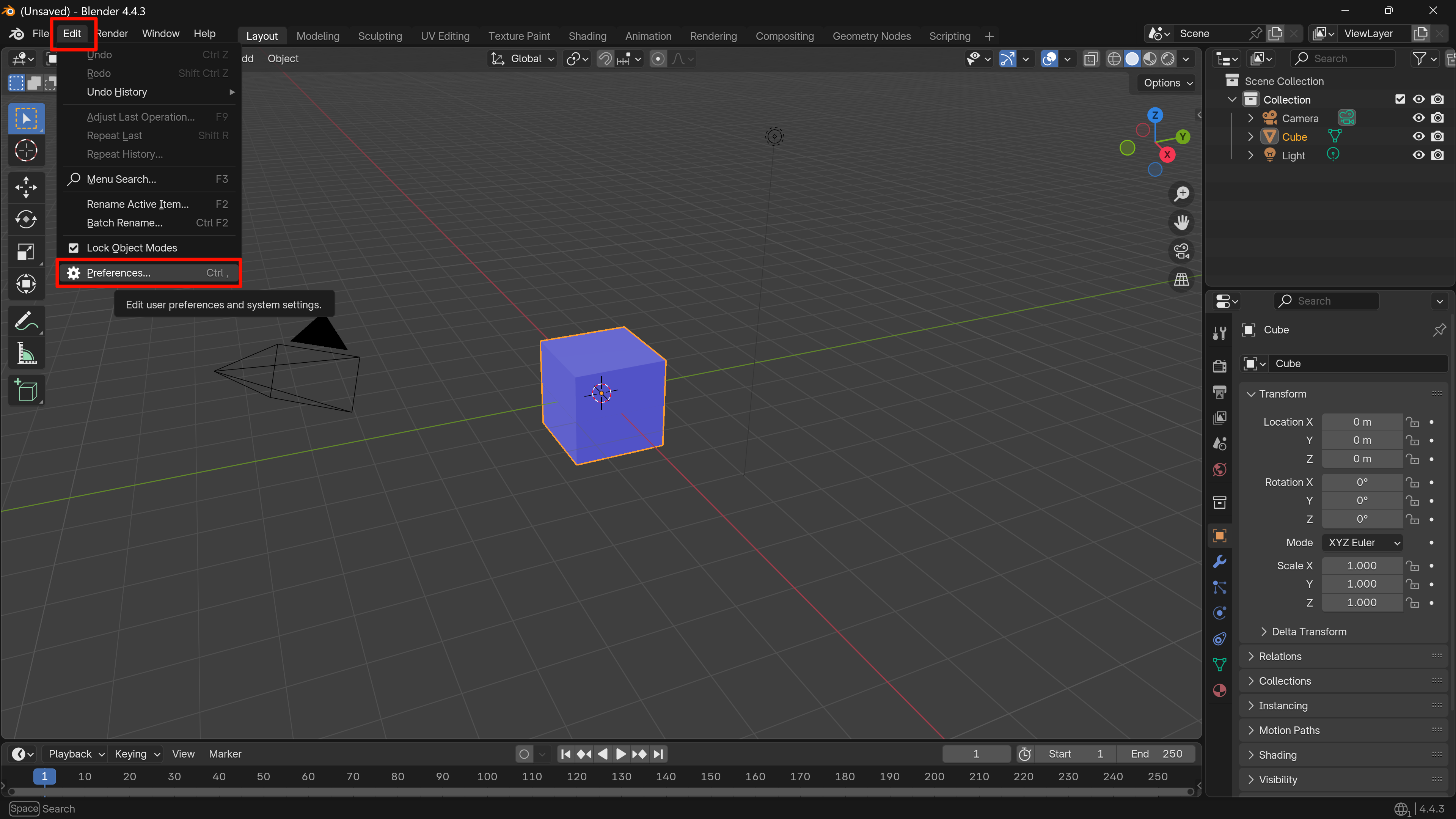Open rotation Mode XYZ Euler dropdown
Image resolution: width=1456 pixels, height=819 pixels.
[1363, 542]
